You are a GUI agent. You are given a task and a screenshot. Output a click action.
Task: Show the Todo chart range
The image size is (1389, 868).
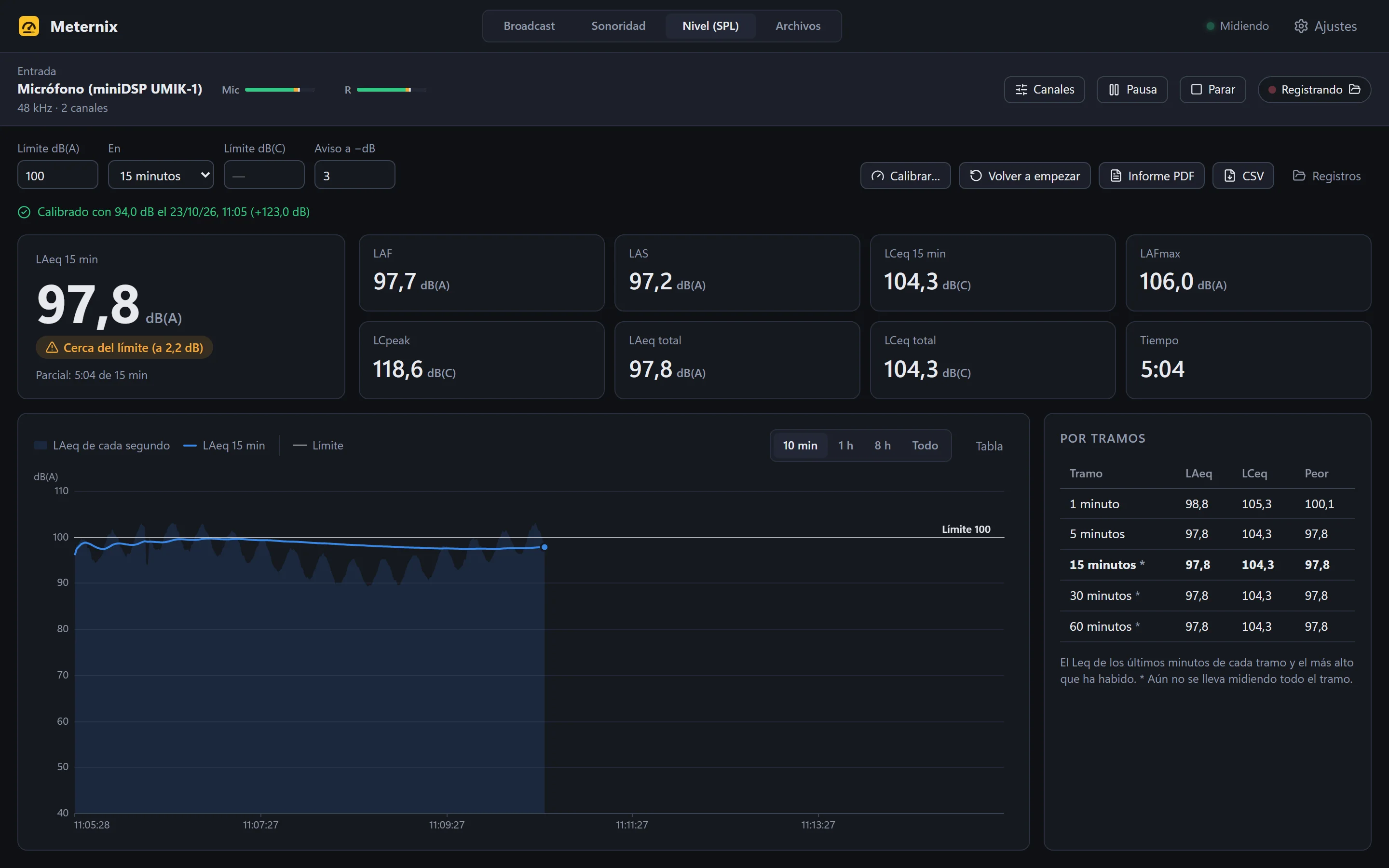coord(925,446)
